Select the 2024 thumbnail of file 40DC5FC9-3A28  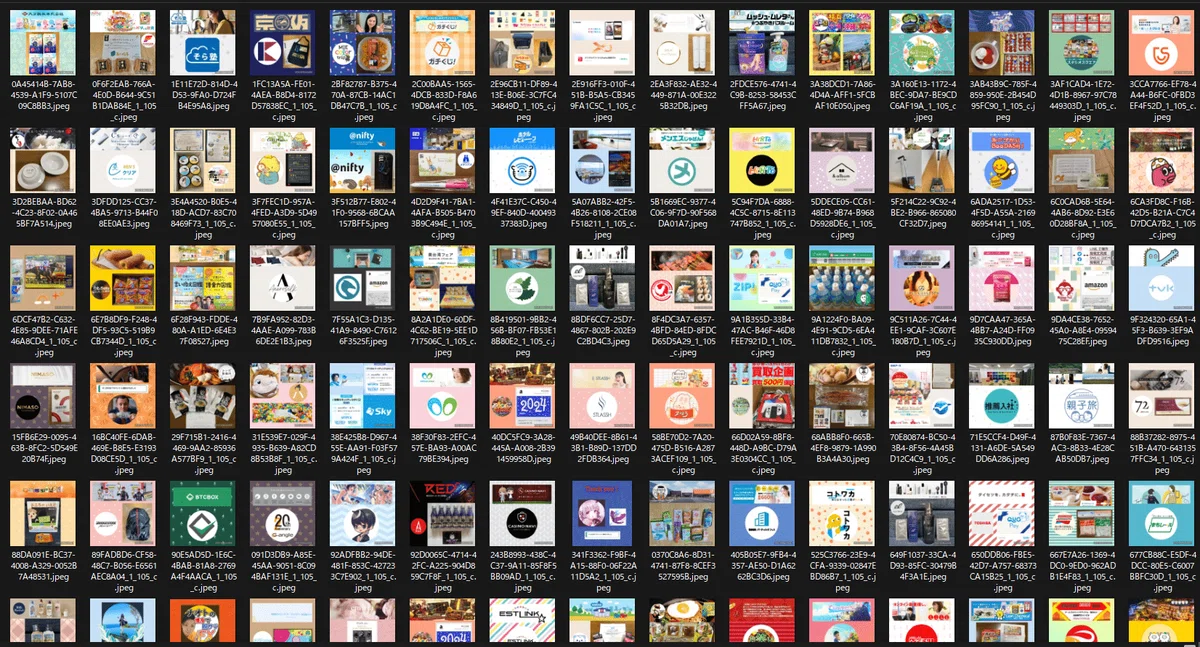(523, 396)
